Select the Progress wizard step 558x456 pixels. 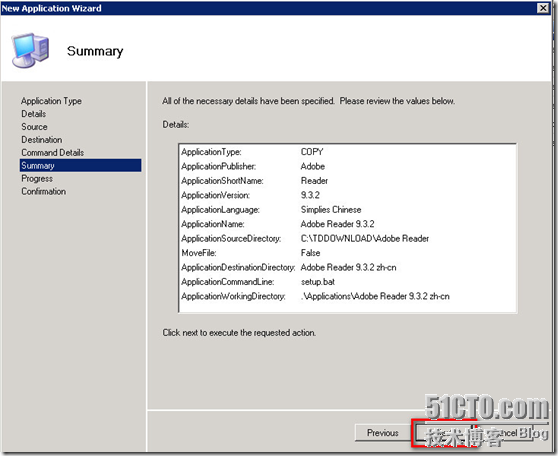pyautogui.click(x=37, y=178)
